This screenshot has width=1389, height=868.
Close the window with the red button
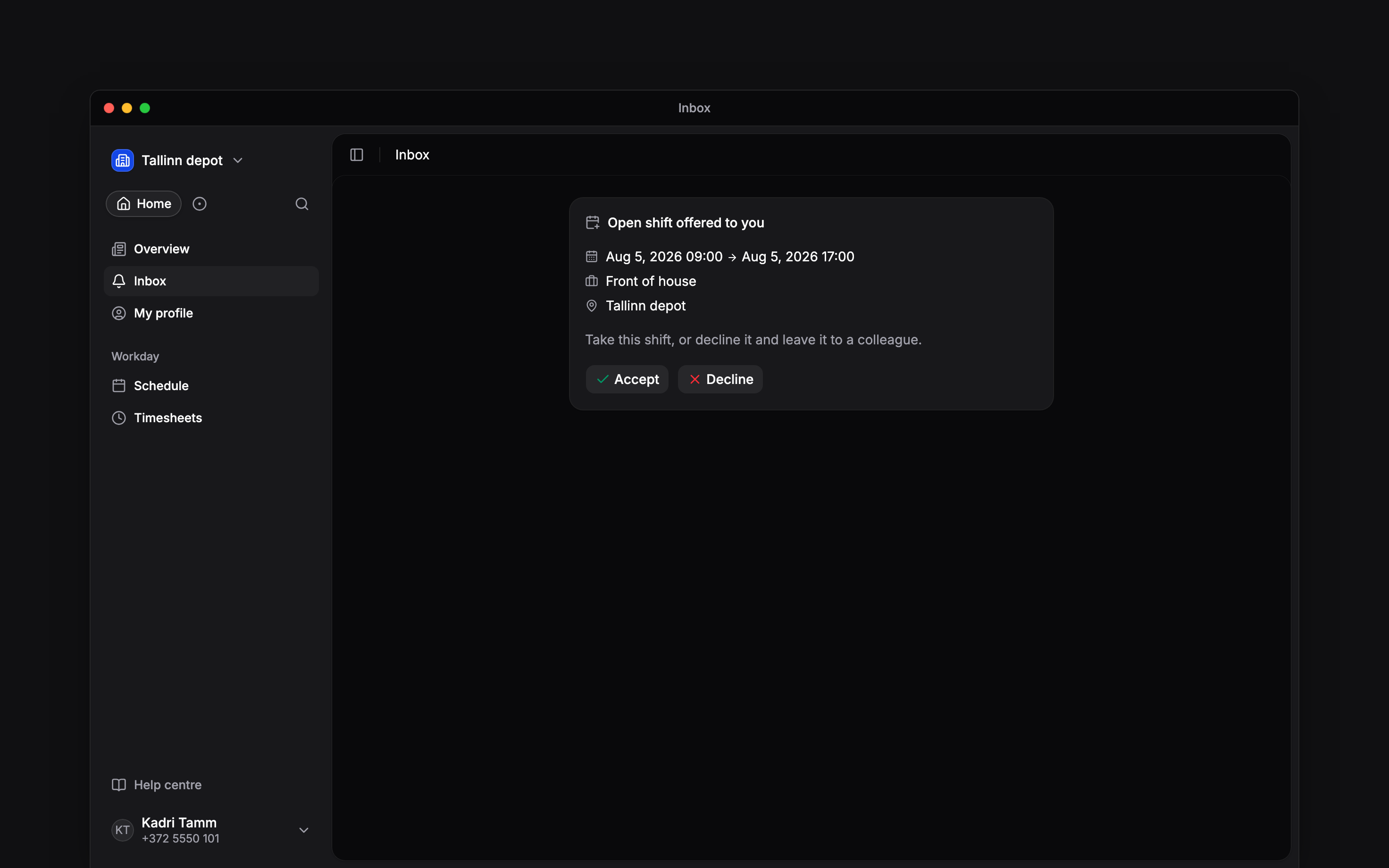point(109,108)
